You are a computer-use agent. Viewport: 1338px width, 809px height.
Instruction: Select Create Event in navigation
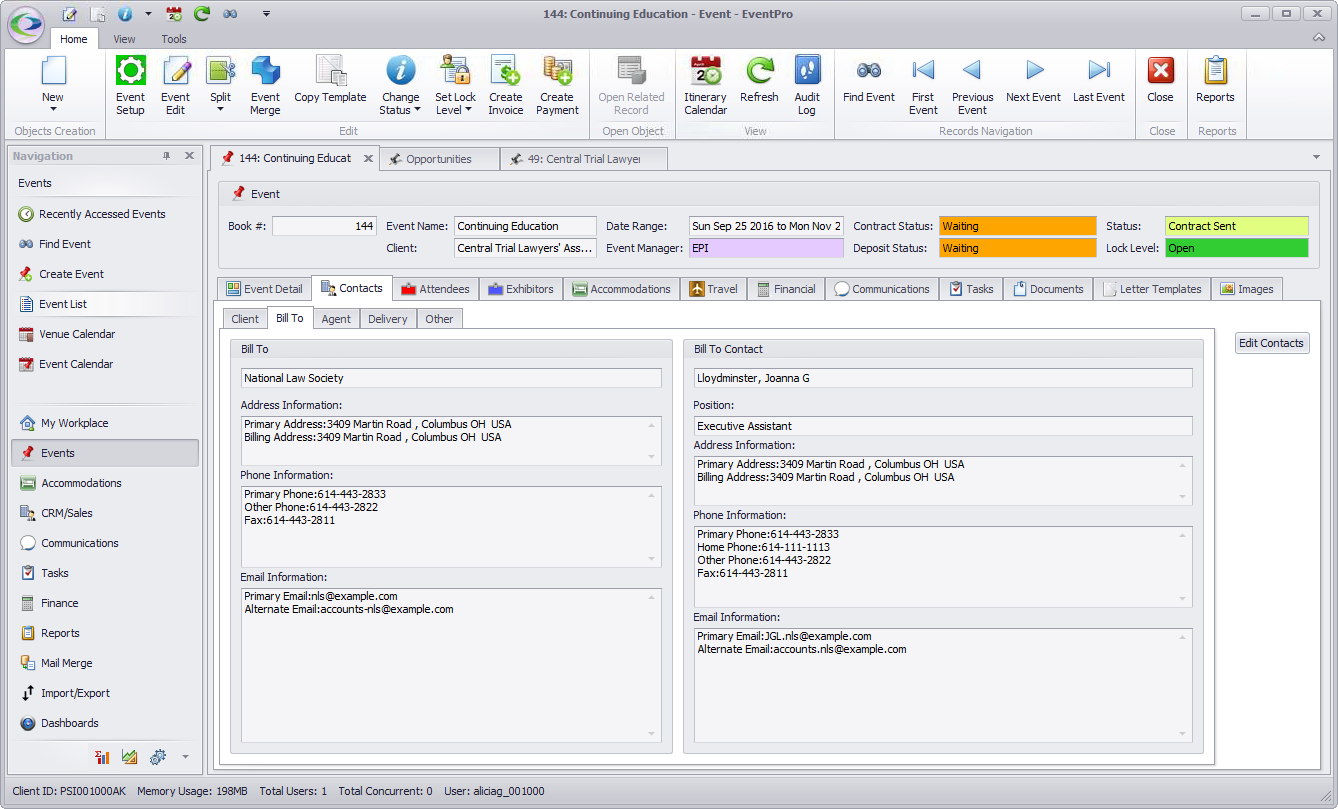click(x=71, y=274)
